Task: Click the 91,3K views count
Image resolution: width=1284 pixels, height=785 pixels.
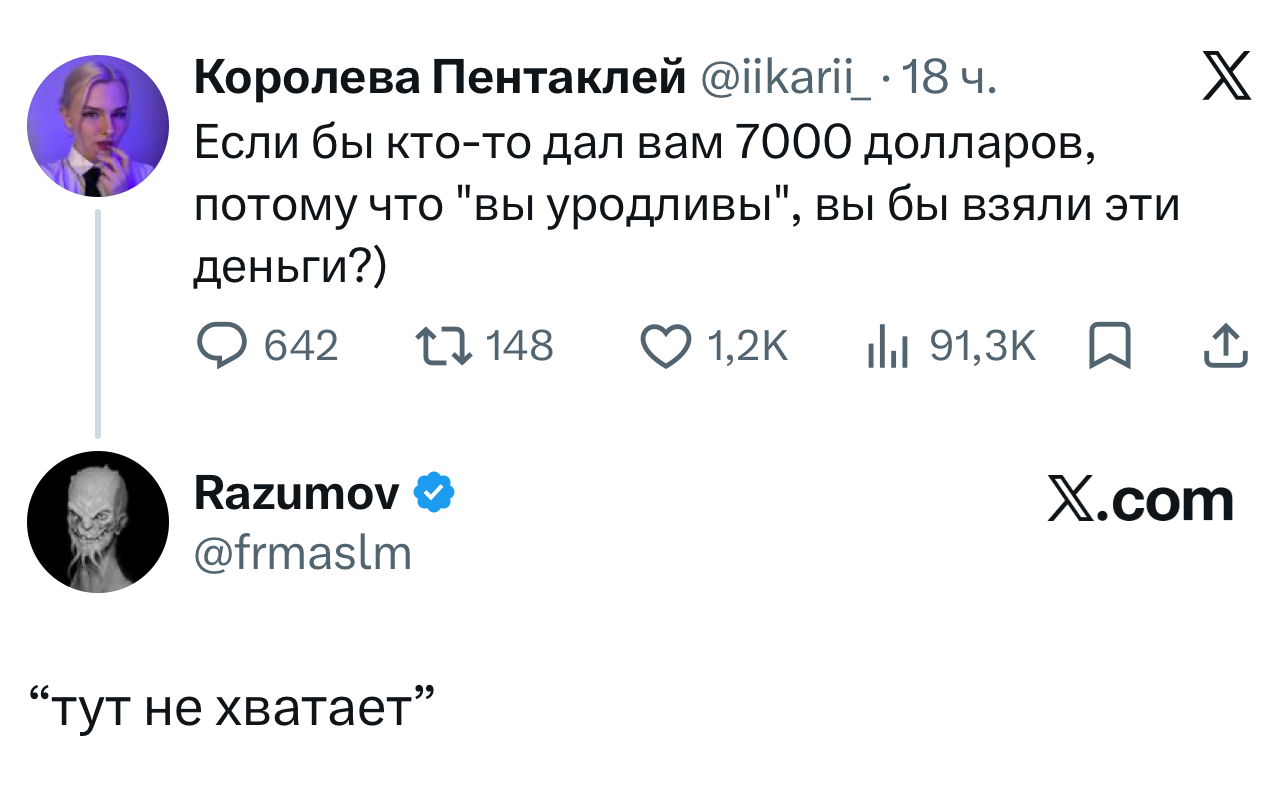Action: (x=983, y=346)
